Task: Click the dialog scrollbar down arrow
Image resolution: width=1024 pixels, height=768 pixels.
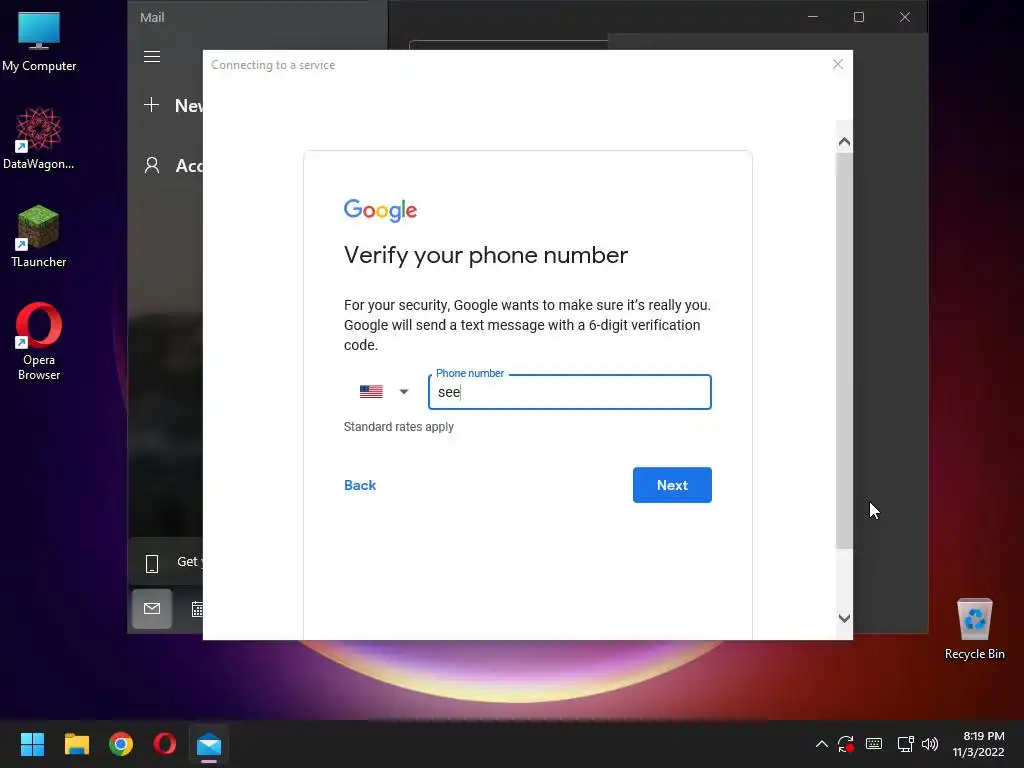Action: [844, 618]
